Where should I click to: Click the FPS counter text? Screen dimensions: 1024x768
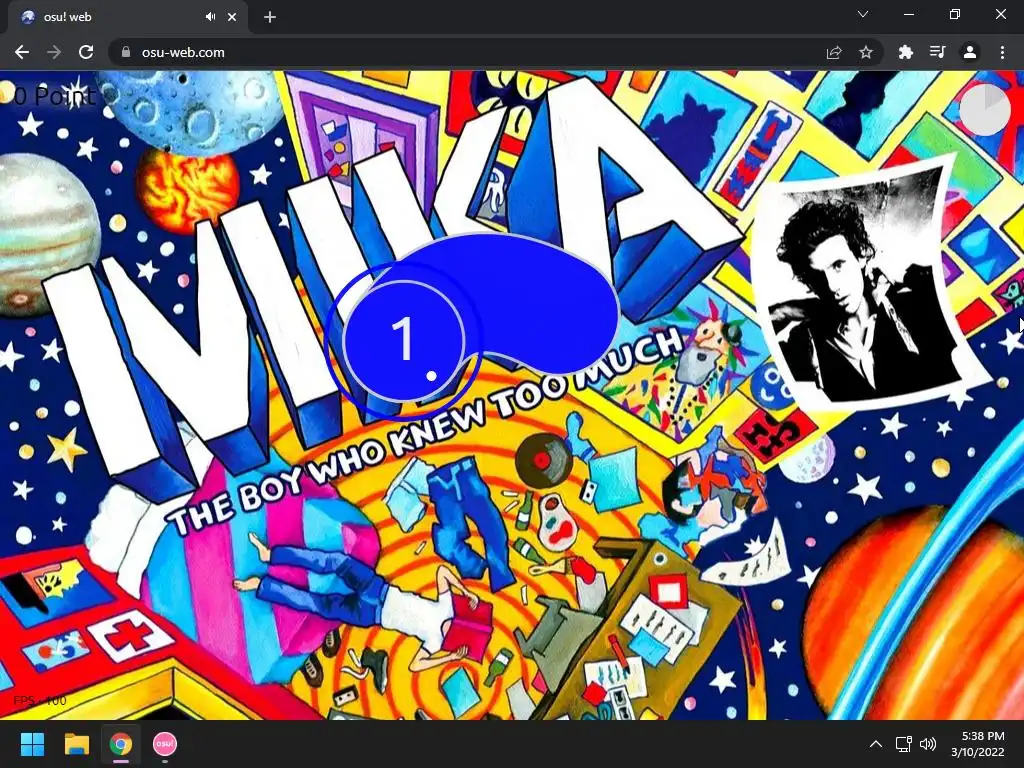40,701
